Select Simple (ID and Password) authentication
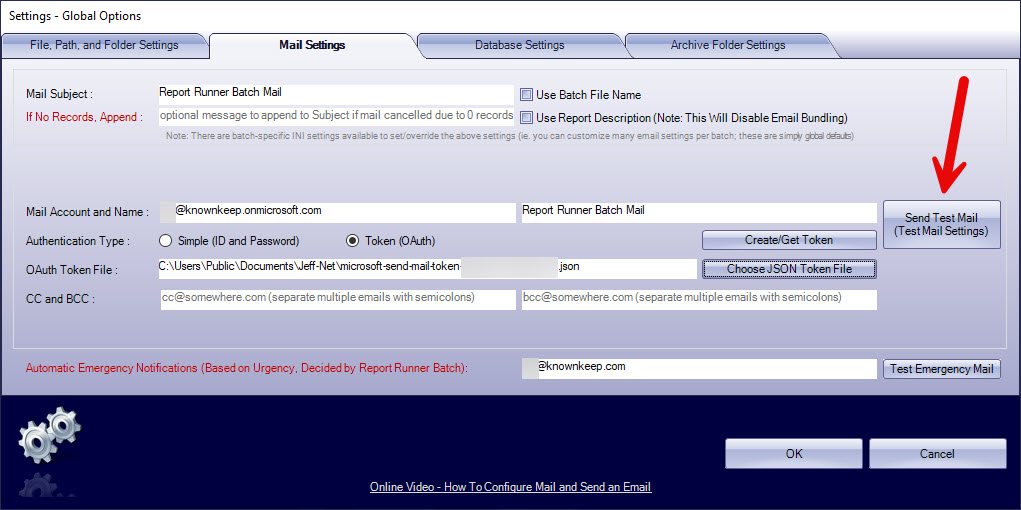Screen dimensions: 1021x510 tap(166, 241)
